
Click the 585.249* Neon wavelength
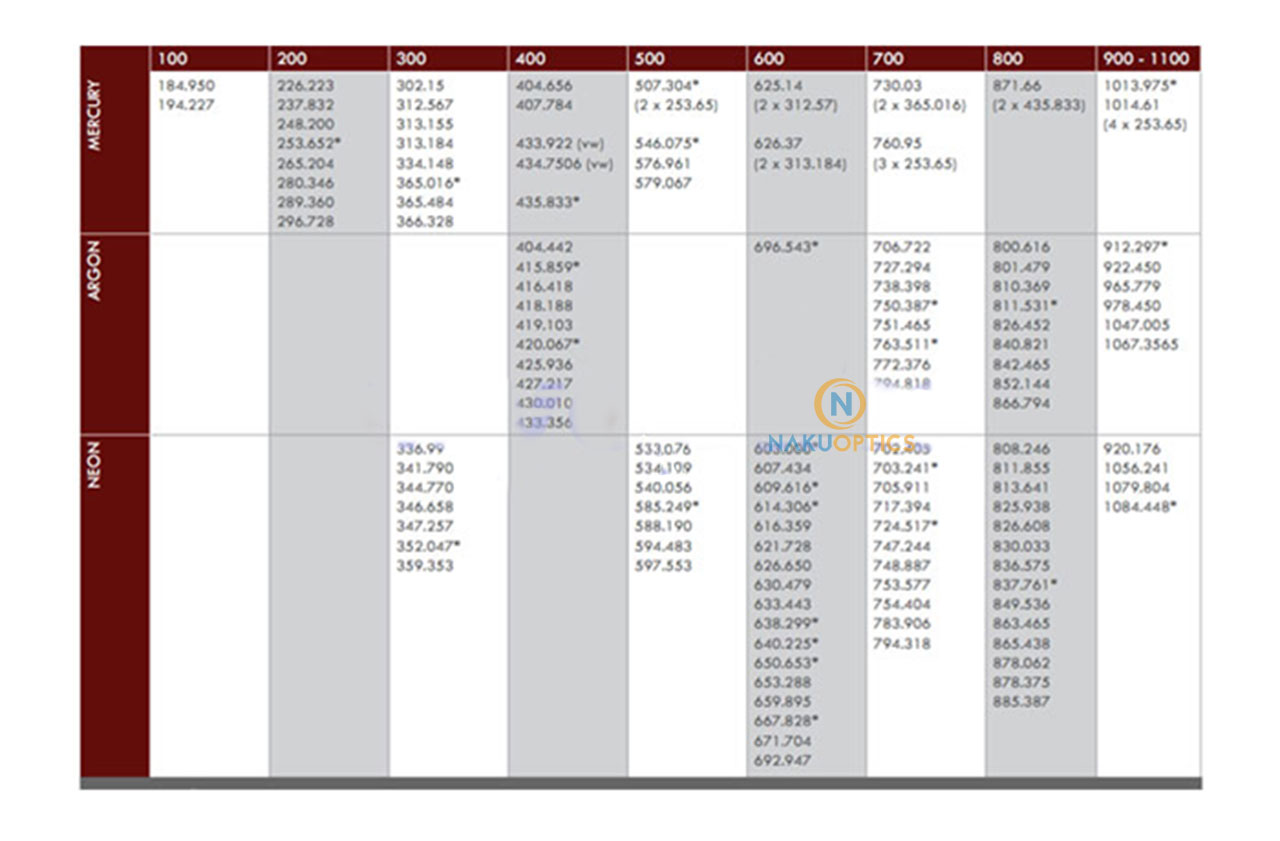point(667,507)
